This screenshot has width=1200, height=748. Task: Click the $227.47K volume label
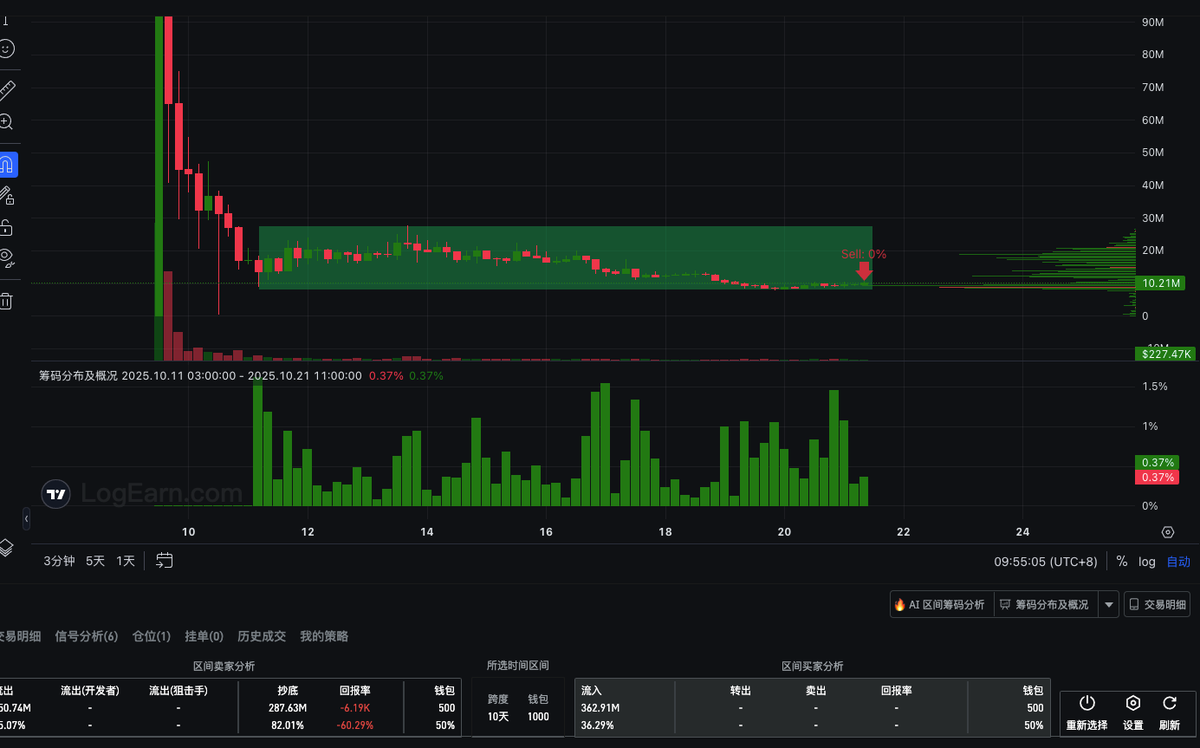click(1166, 354)
